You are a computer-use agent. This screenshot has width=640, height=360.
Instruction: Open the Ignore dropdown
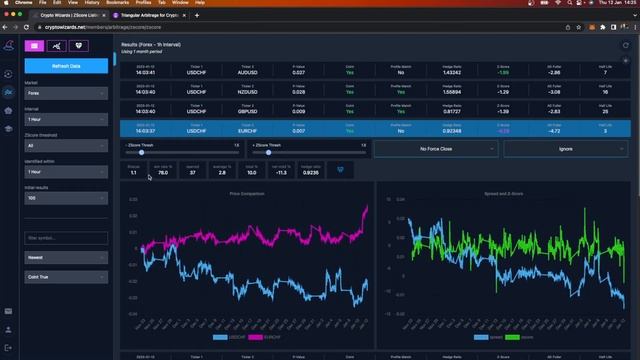pyautogui.click(x=565, y=149)
